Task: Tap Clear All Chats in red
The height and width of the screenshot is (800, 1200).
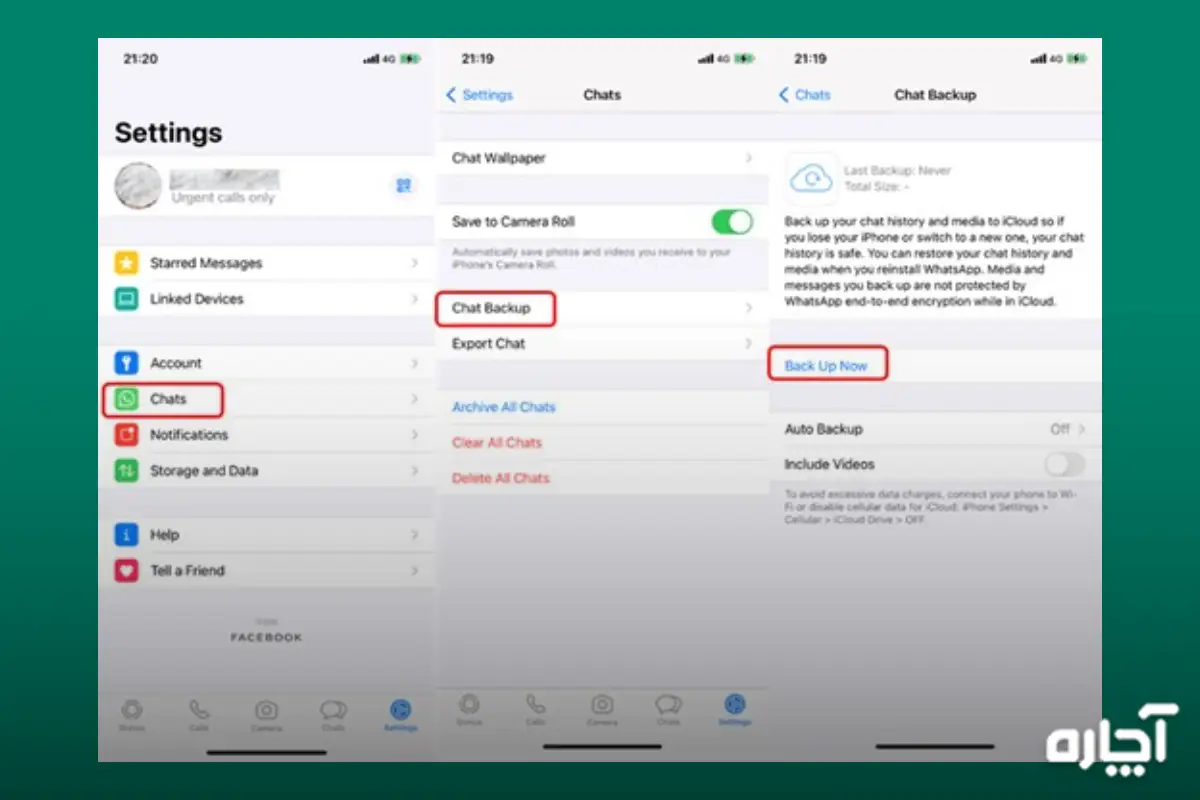Action: (497, 442)
